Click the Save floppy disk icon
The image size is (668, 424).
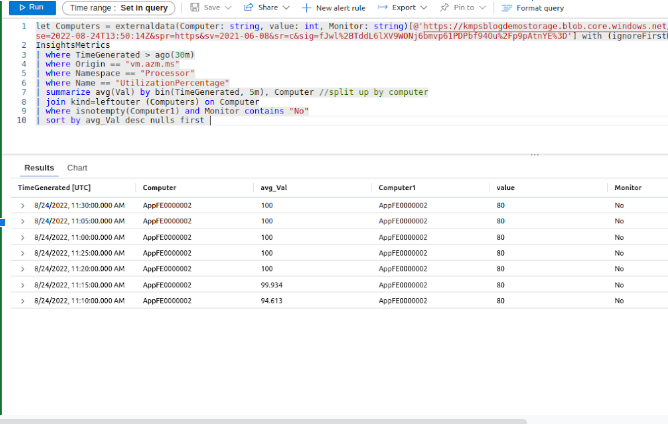point(195,7)
